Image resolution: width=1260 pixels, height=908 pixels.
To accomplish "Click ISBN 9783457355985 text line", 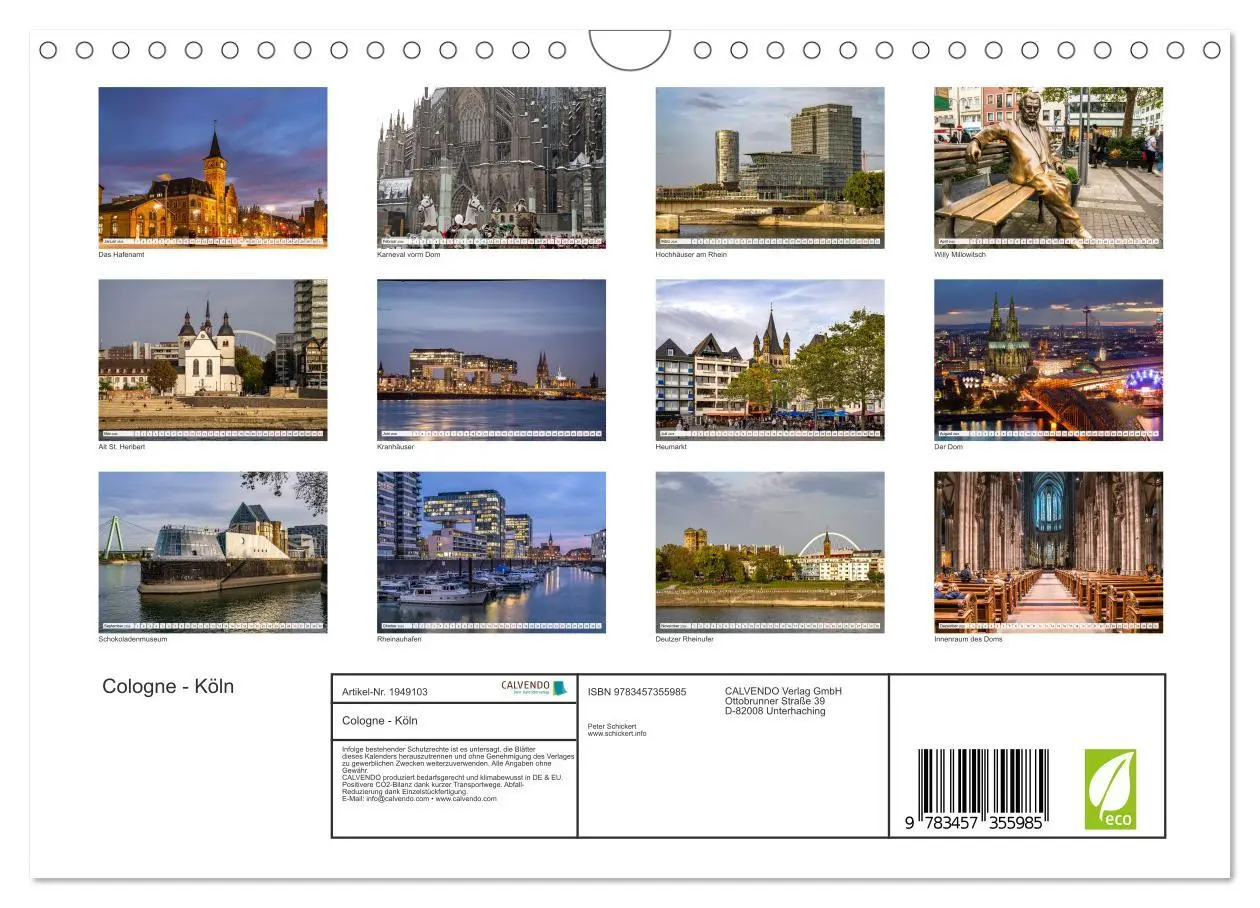I will pos(637,692).
